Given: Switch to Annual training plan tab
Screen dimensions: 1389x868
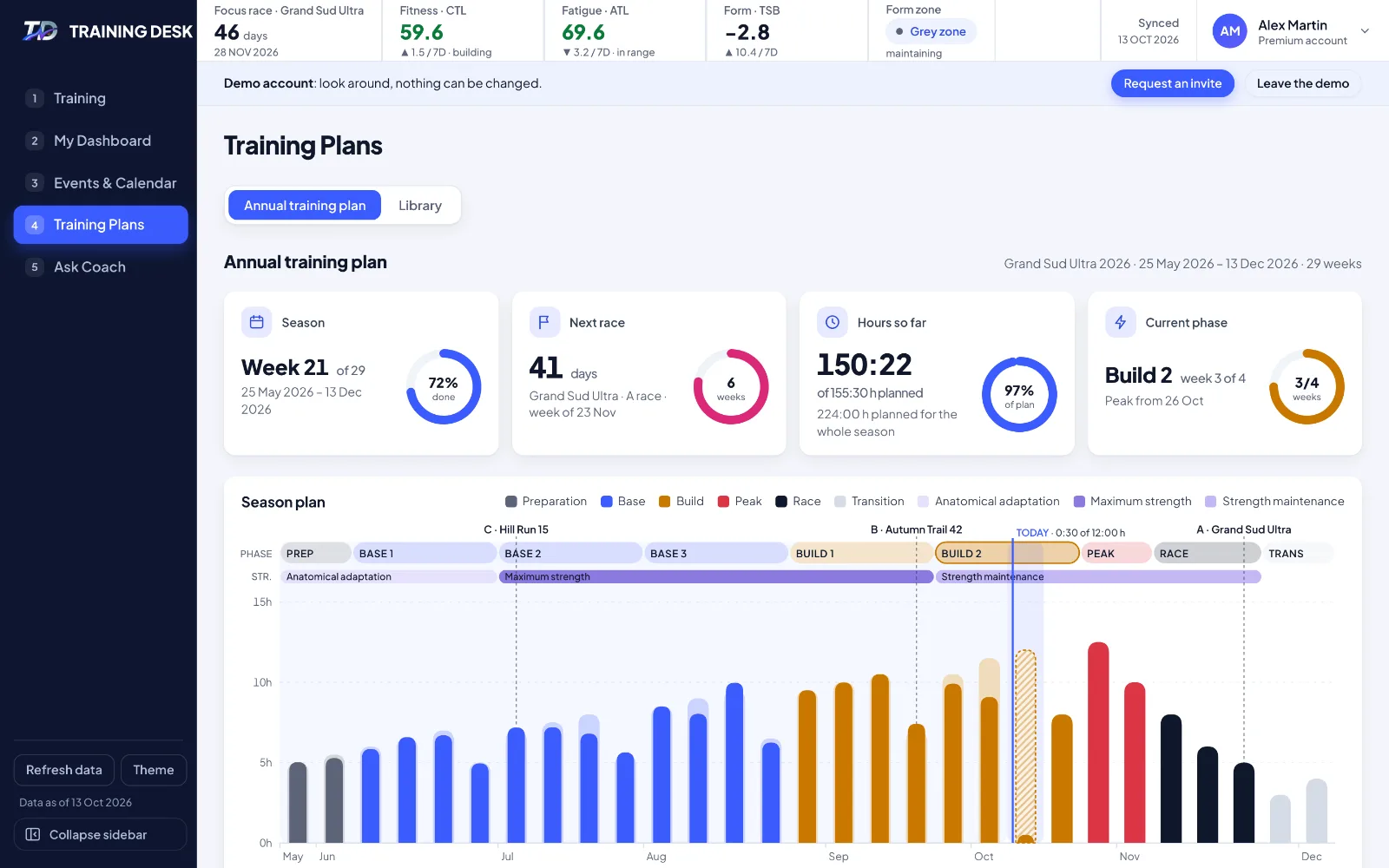Looking at the screenshot, I should (305, 206).
